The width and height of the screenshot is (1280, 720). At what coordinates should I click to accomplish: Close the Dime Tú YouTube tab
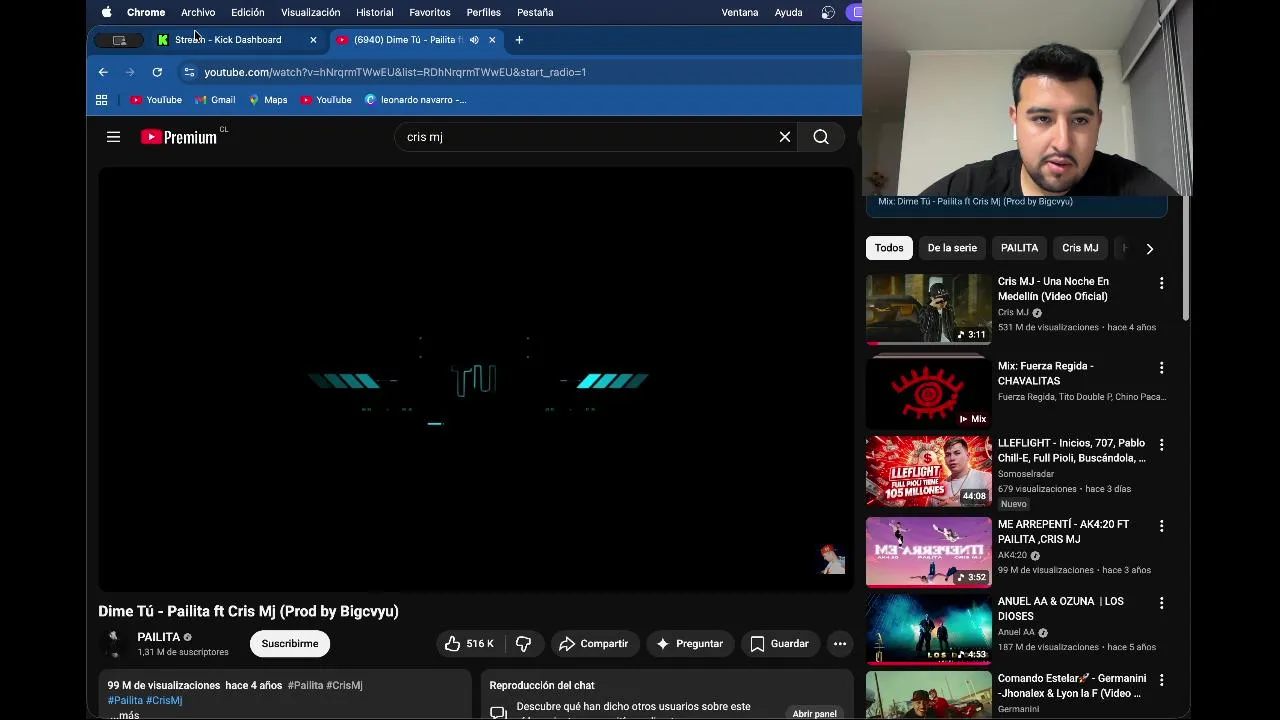tap(492, 40)
